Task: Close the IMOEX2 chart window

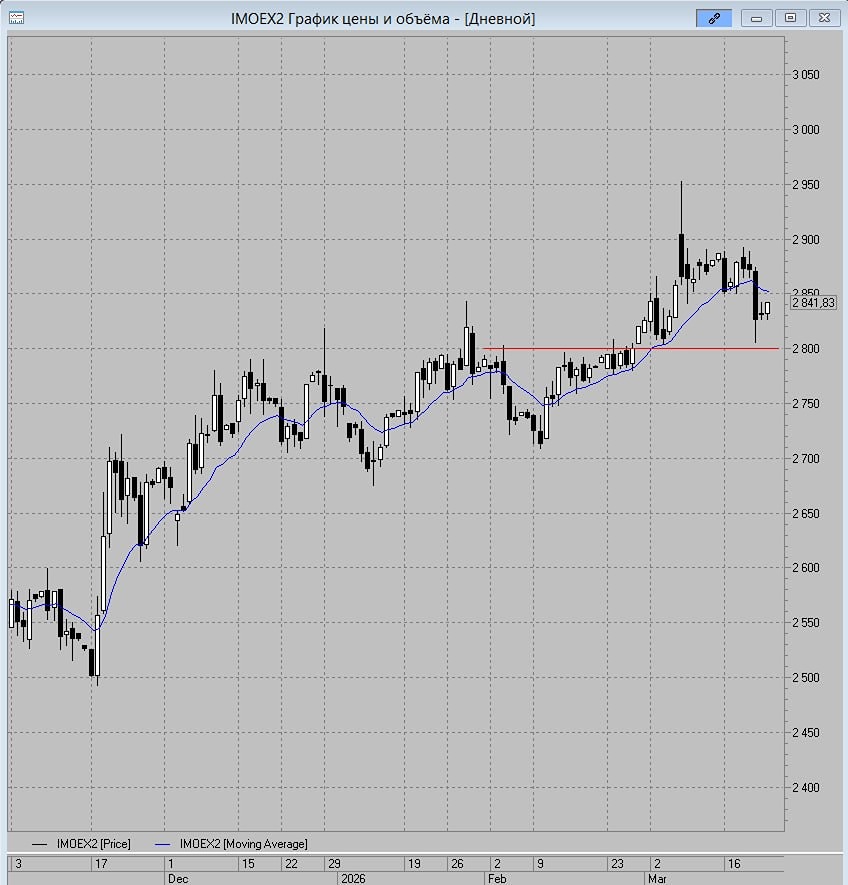Action: click(824, 18)
